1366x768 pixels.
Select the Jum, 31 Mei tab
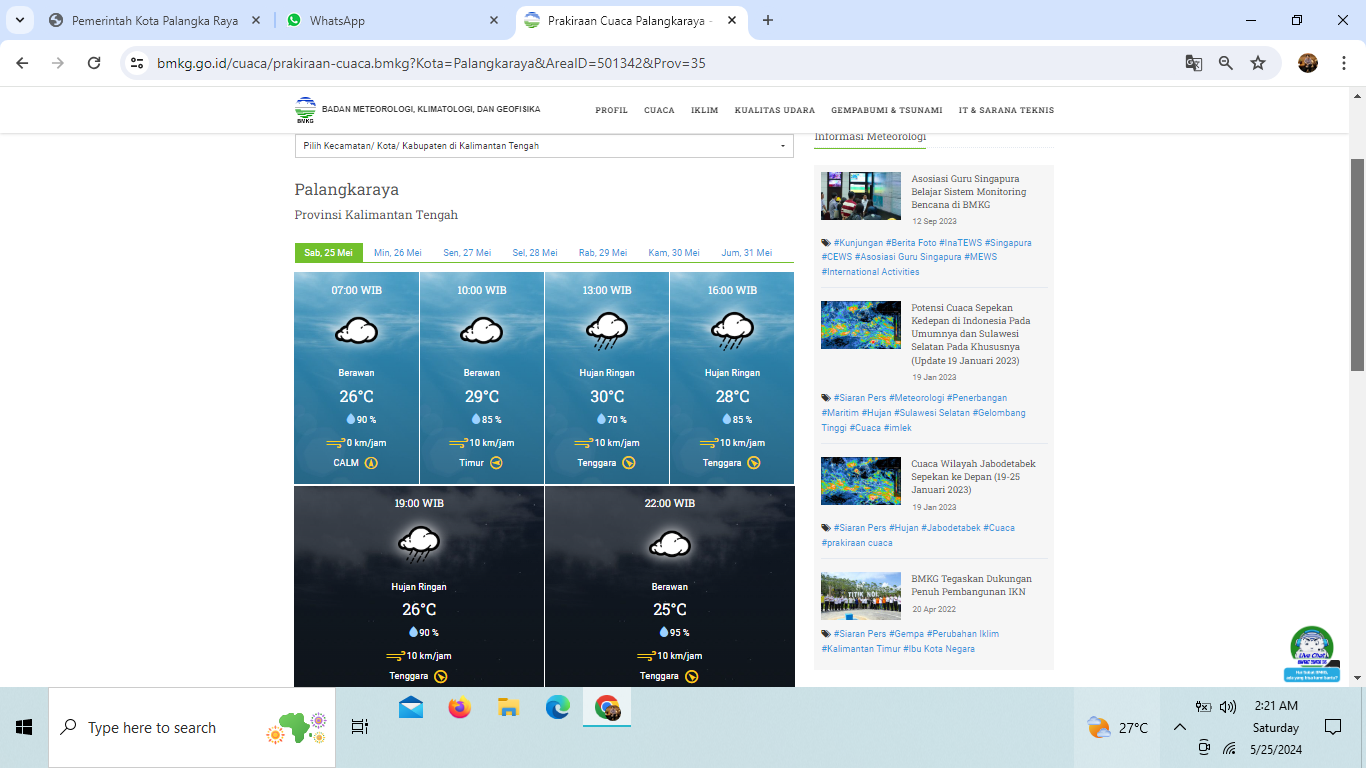tap(747, 253)
